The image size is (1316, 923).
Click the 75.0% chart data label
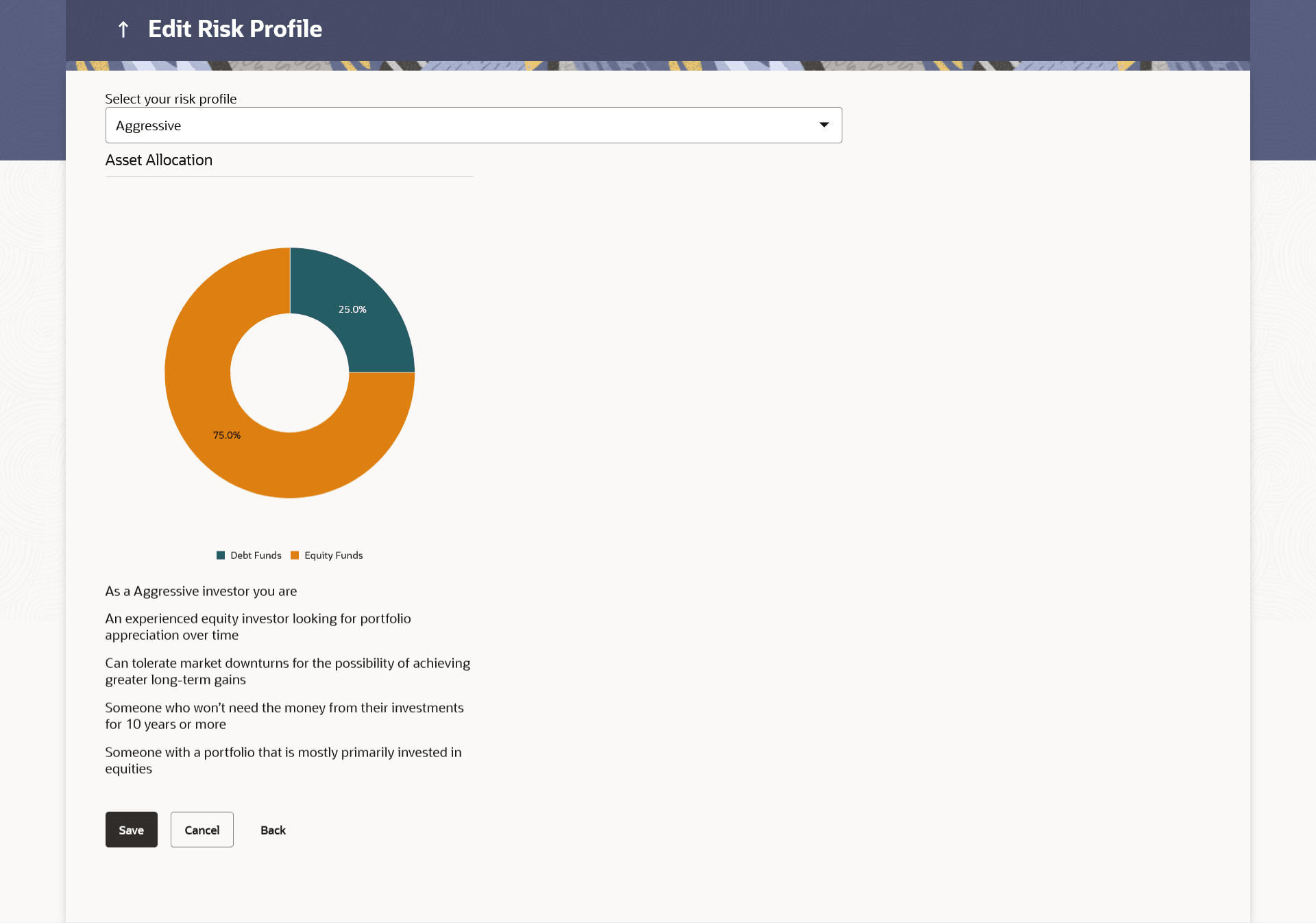tap(226, 435)
